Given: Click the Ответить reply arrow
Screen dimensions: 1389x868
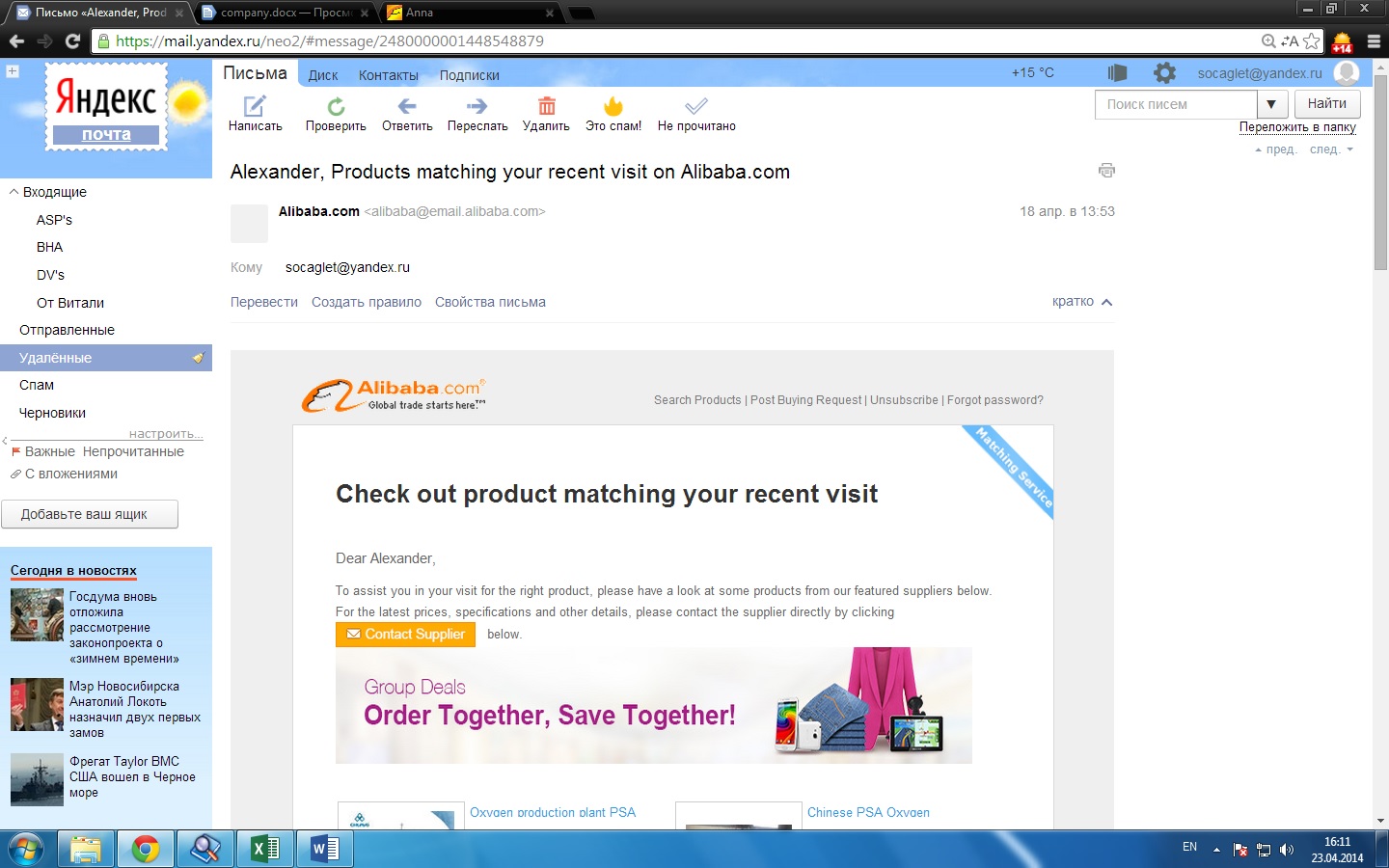Looking at the screenshot, I should (x=407, y=106).
